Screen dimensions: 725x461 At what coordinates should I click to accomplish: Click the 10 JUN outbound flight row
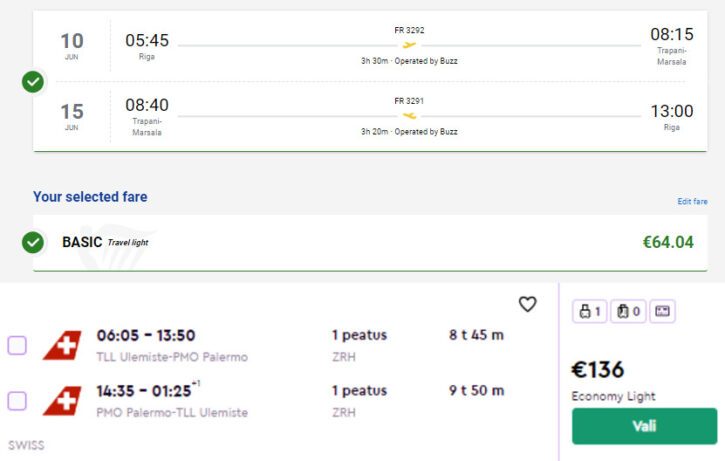click(370, 45)
